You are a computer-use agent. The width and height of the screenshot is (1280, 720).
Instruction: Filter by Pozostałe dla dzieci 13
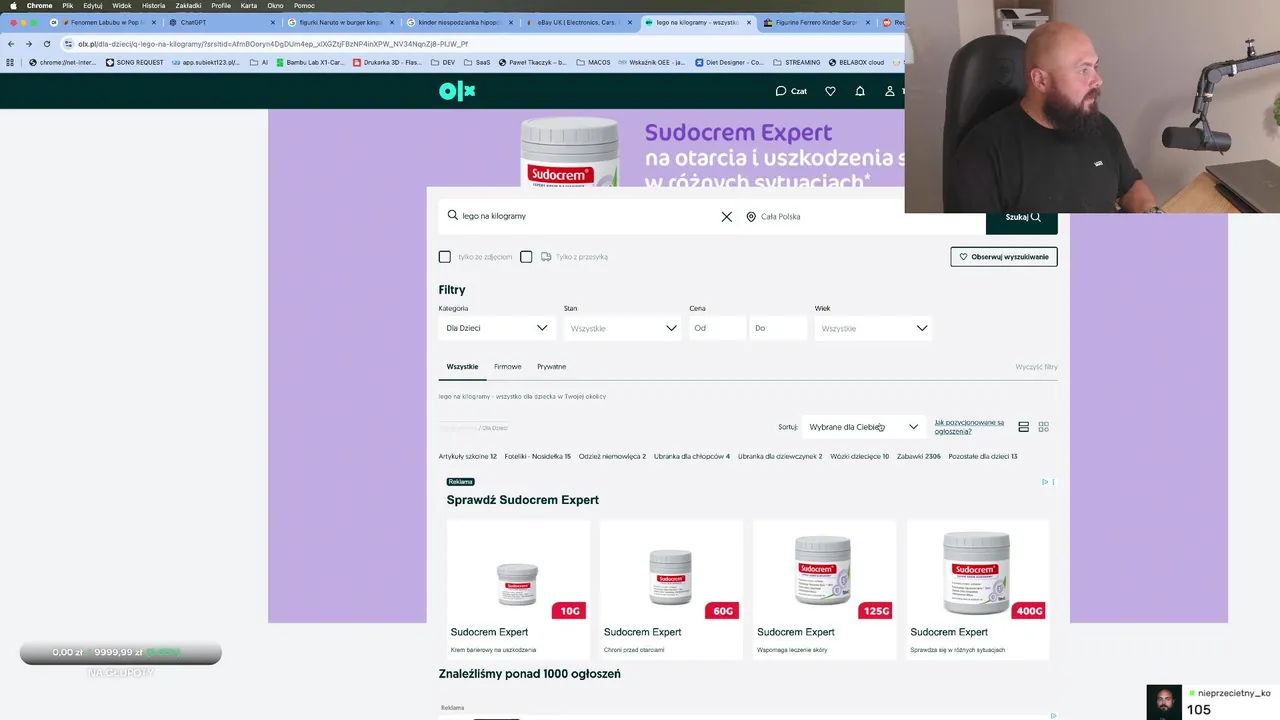tap(983, 456)
